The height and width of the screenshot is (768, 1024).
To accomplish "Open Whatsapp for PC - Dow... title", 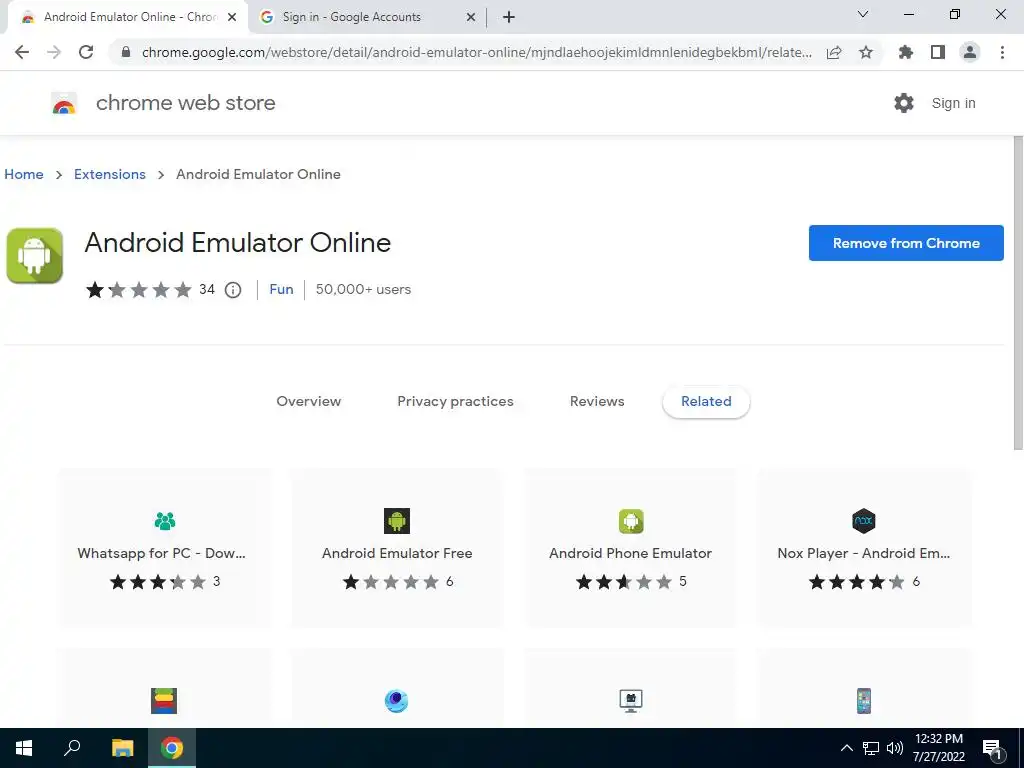I will [161, 553].
